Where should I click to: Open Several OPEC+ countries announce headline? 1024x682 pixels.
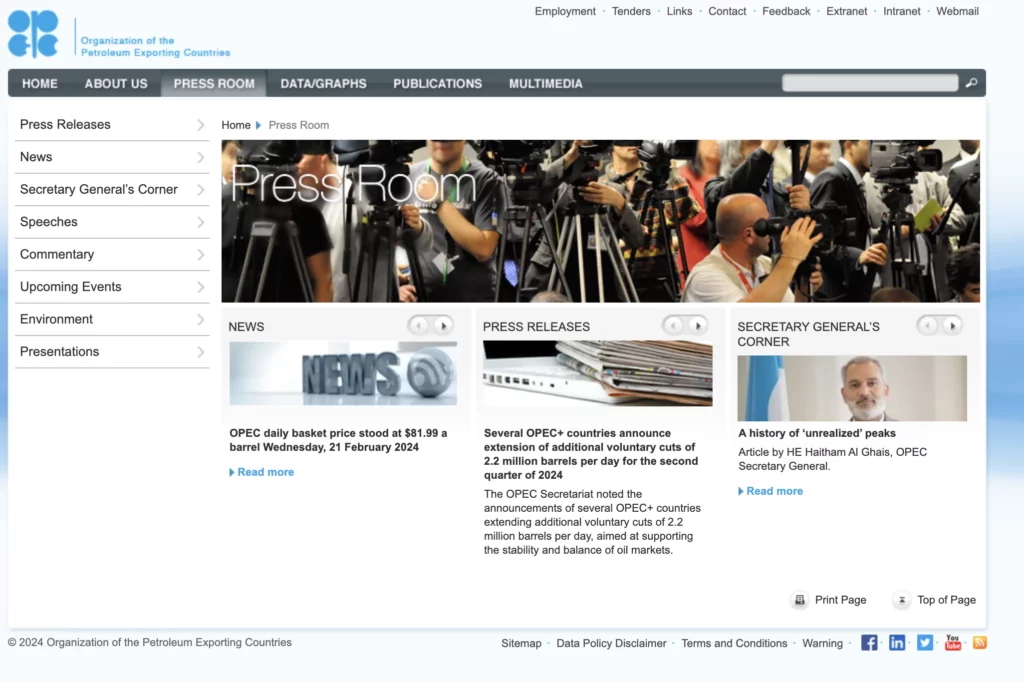coord(591,454)
